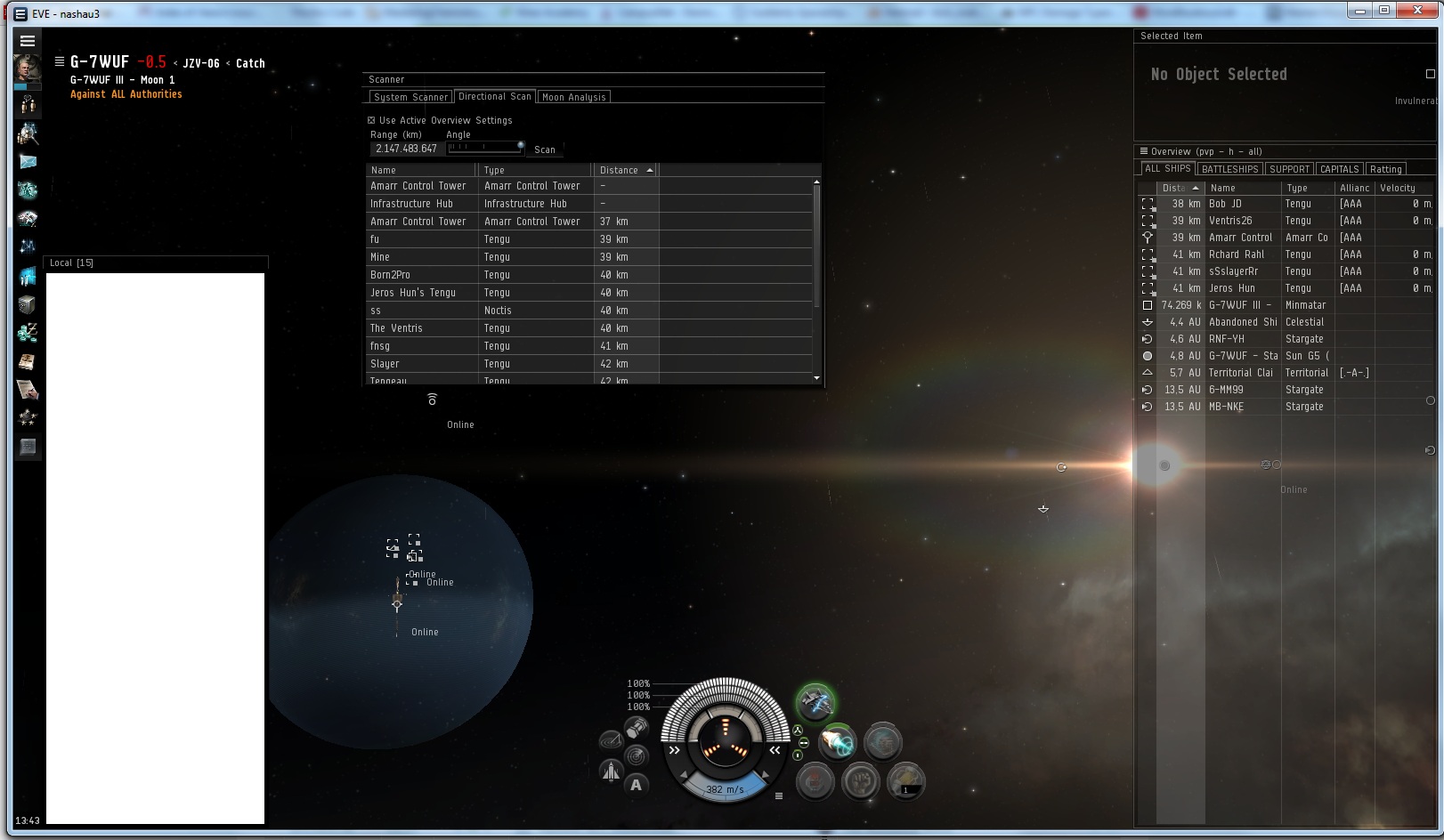
Task: Adjust the scan Angle slider
Action: [x=485, y=148]
